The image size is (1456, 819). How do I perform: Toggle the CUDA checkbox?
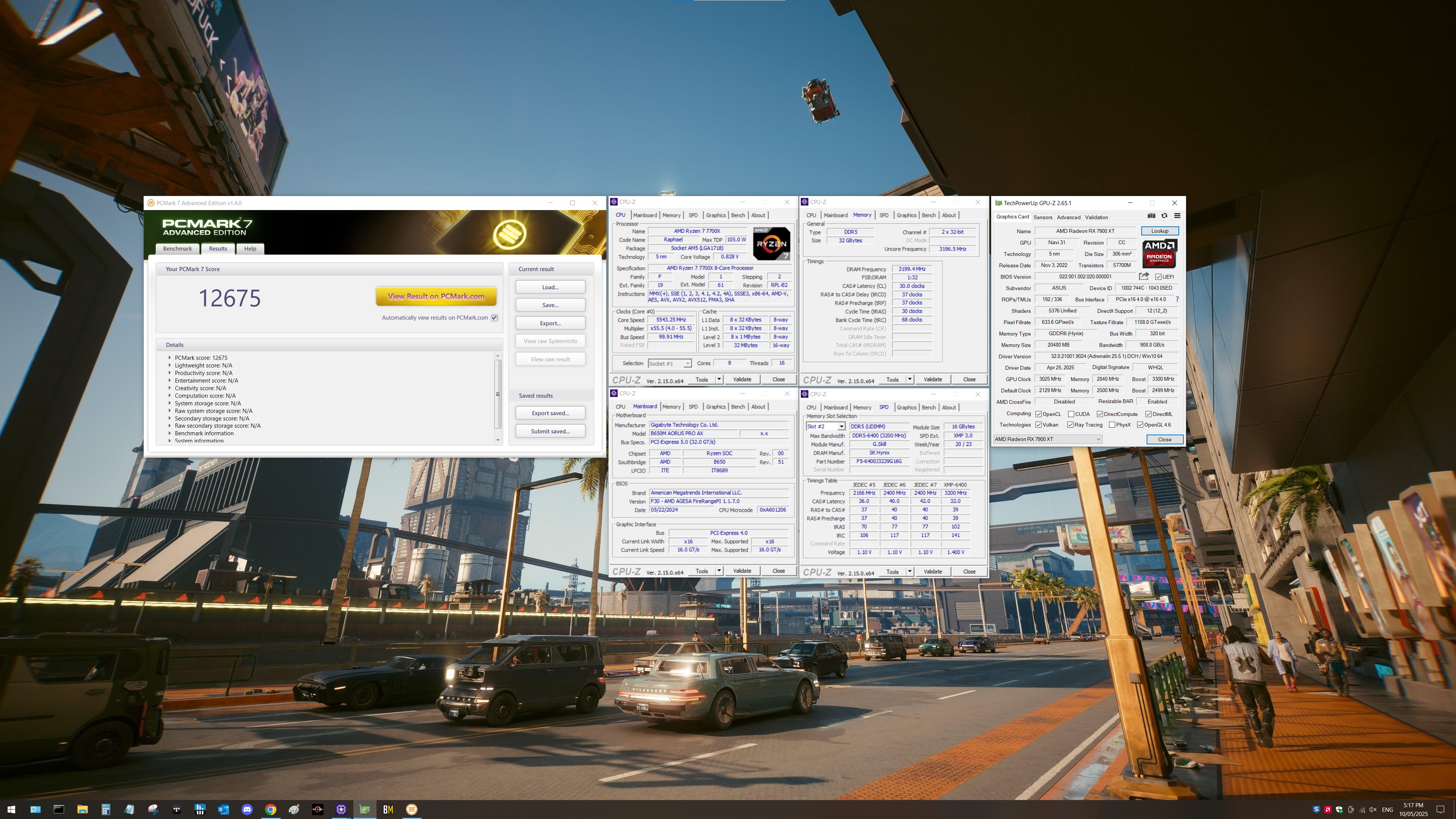pyautogui.click(x=1071, y=414)
